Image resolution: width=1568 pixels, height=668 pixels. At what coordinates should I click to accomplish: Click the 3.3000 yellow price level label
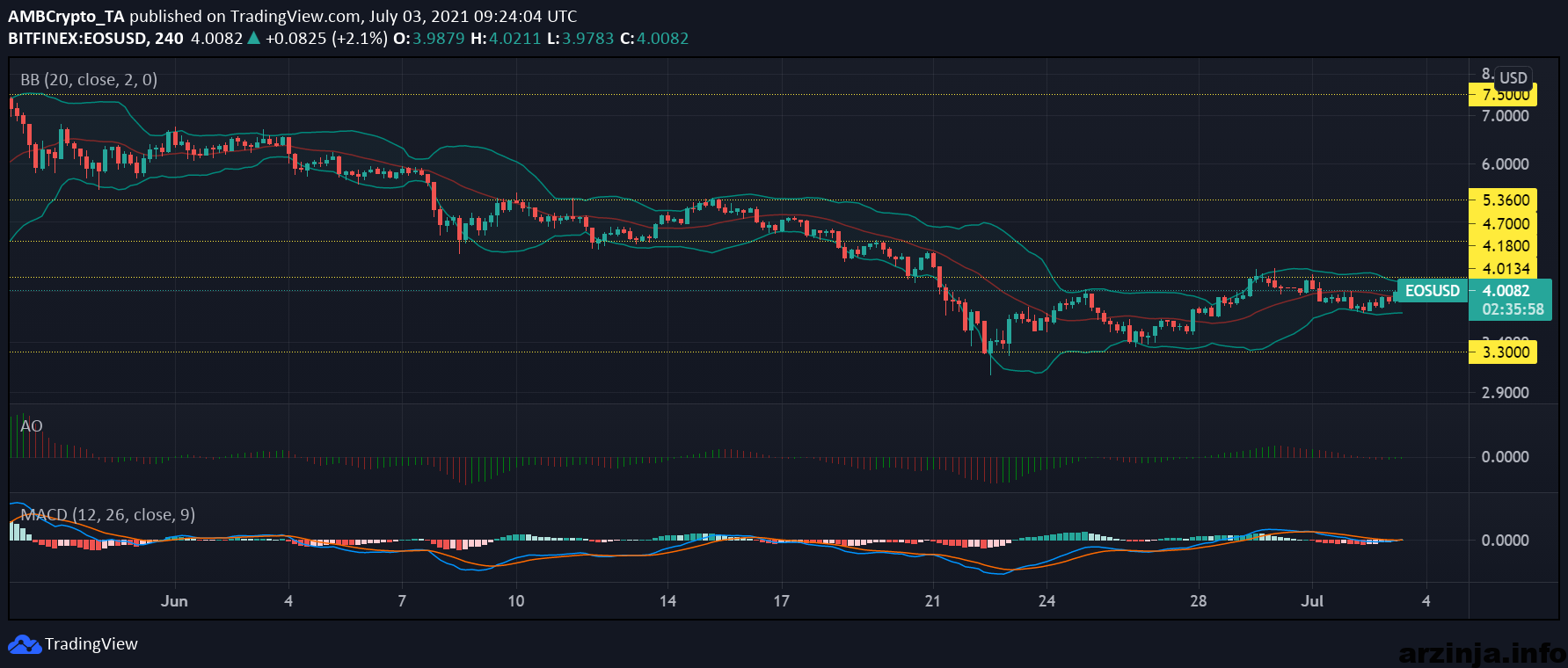1503,352
